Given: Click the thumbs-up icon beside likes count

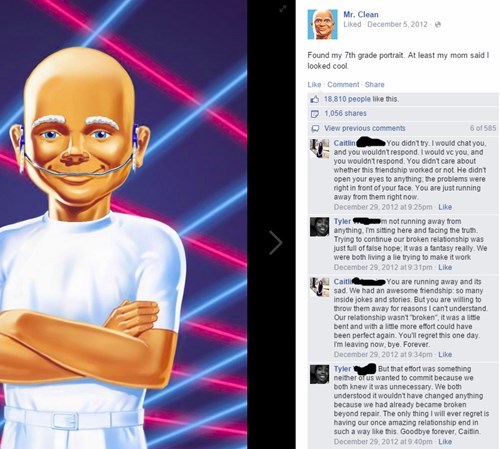Looking at the screenshot, I should 315,99.
